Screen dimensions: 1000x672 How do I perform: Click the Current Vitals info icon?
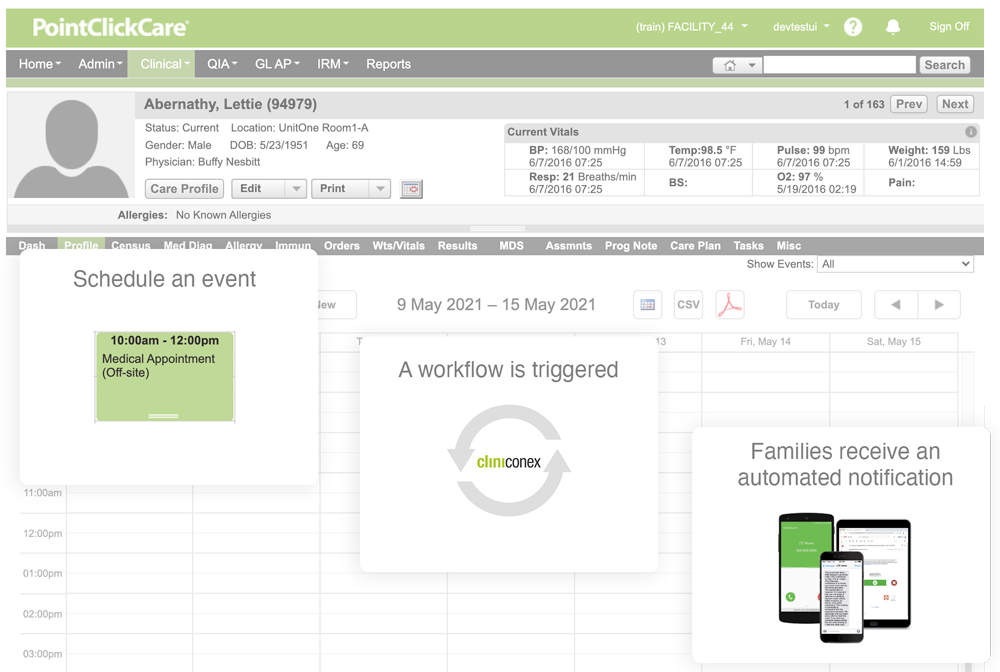pyautogui.click(x=971, y=132)
